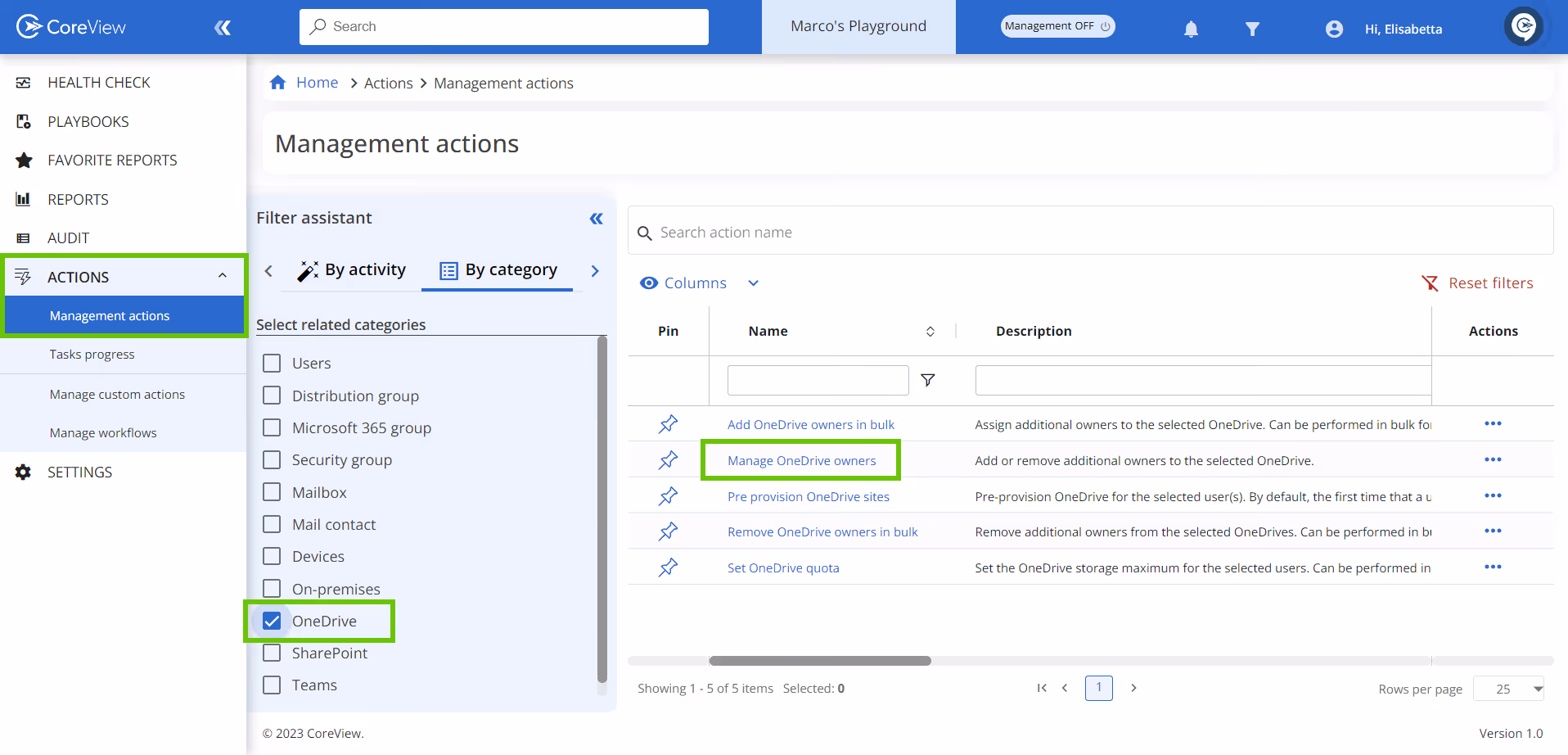Open the three-dot menu for Add OneDrive owners in bulk
Image resolution: width=1568 pixels, height=755 pixels.
point(1494,424)
